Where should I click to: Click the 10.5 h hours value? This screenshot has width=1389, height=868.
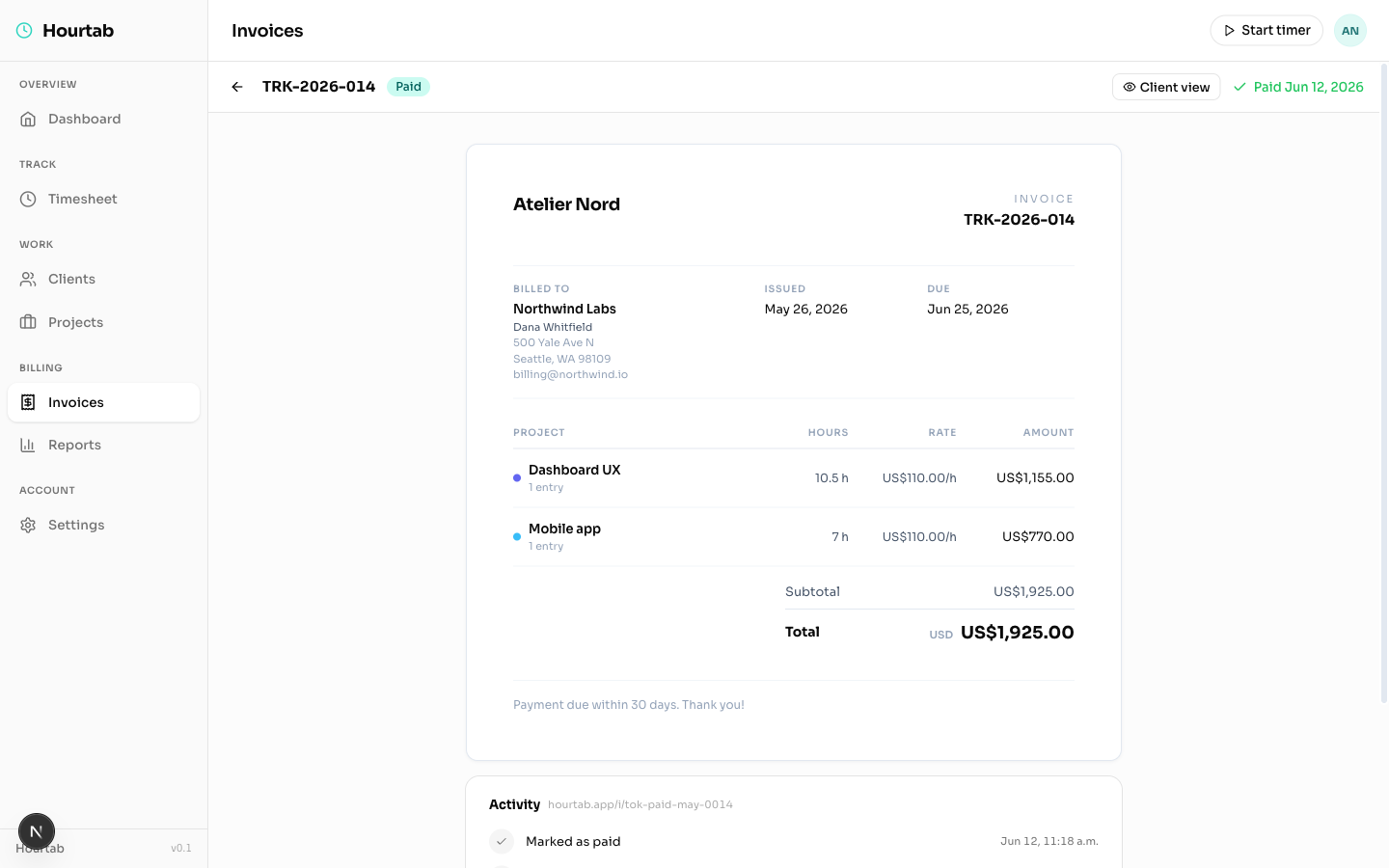[x=831, y=477]
